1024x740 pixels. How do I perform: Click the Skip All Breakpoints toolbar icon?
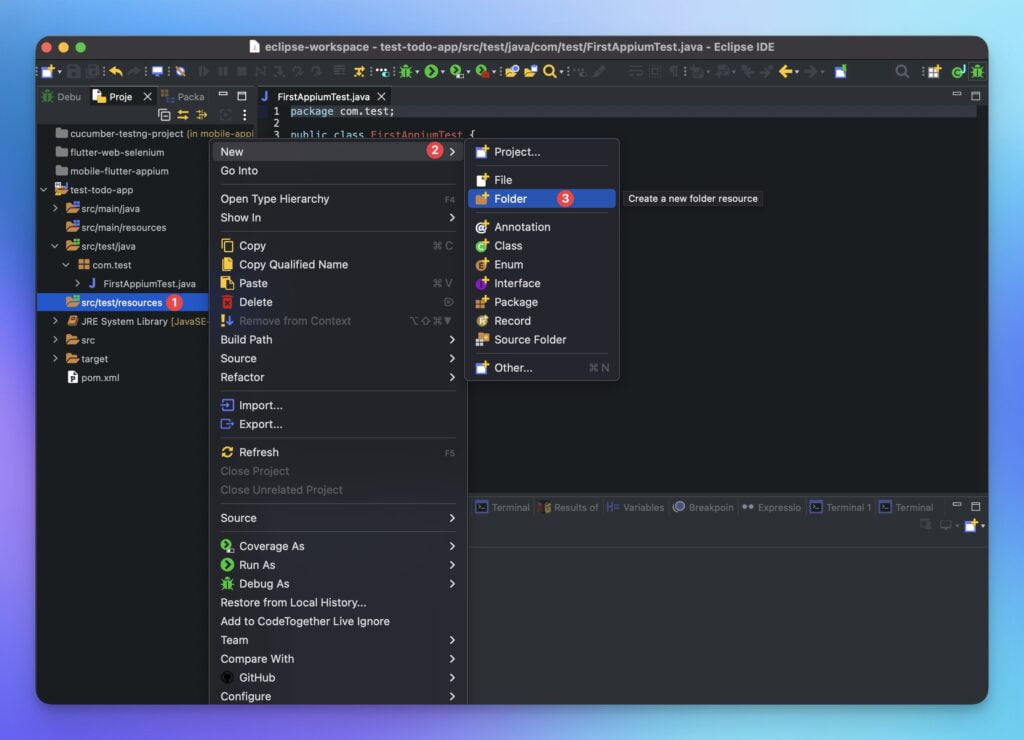click(x=181, y=71)
